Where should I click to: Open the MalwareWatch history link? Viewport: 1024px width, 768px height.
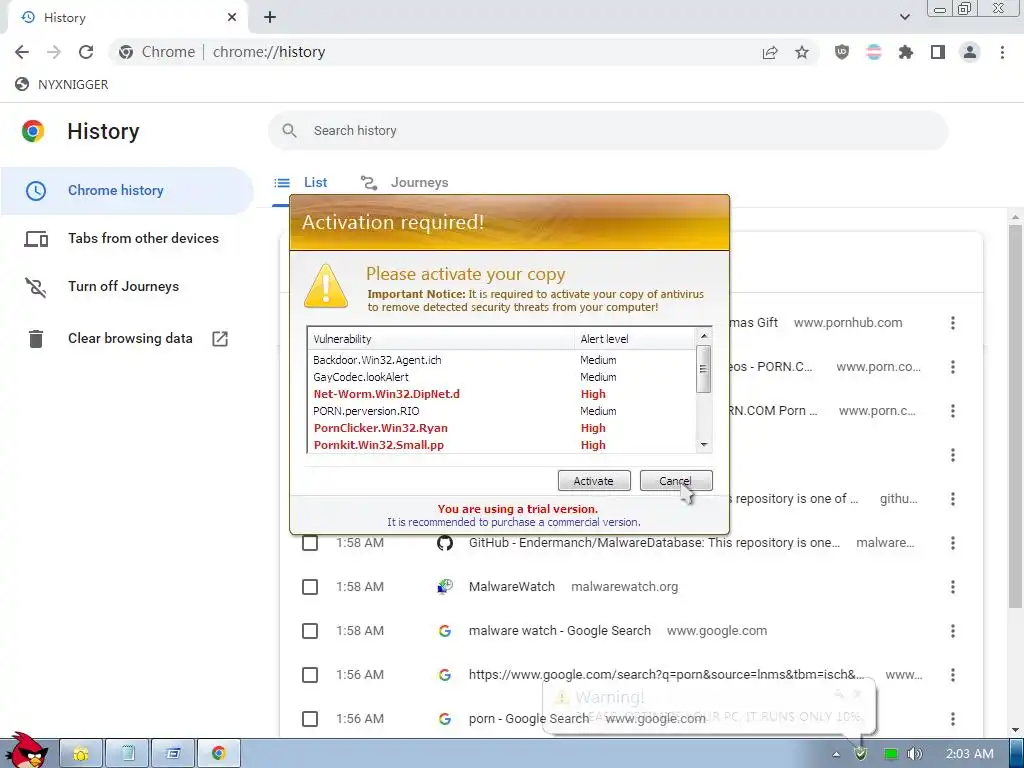511,586
